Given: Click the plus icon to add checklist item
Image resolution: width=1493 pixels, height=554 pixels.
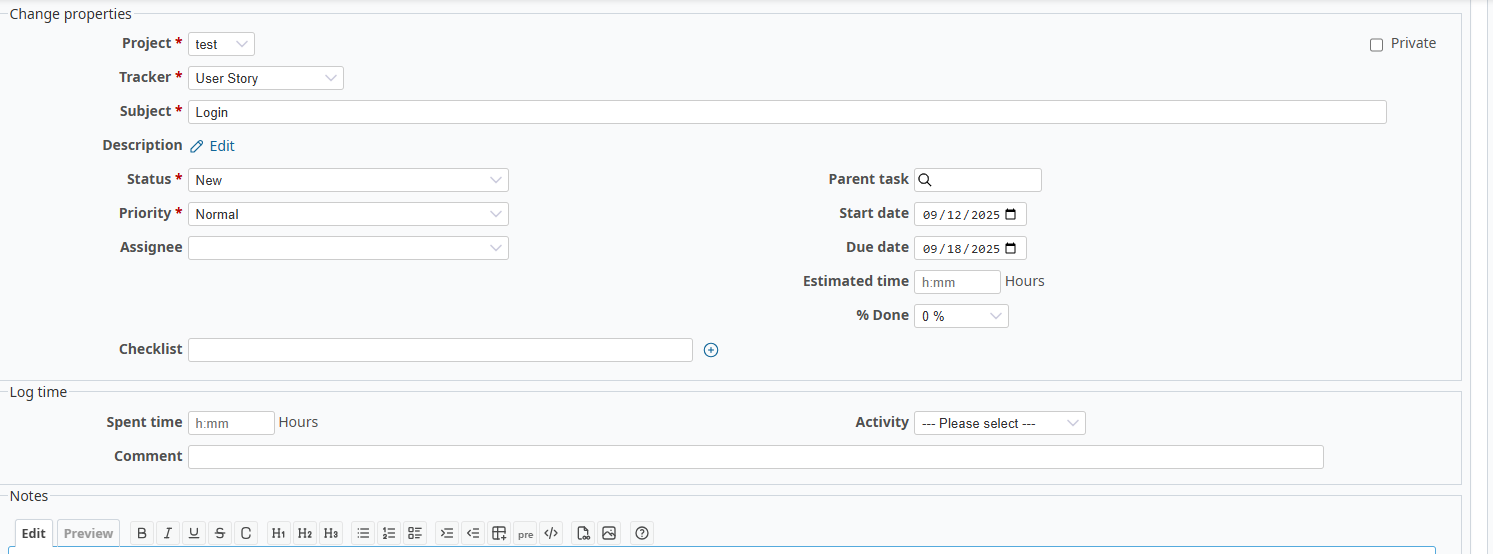Looking at the screenshot, I should [x=711, y=350].
